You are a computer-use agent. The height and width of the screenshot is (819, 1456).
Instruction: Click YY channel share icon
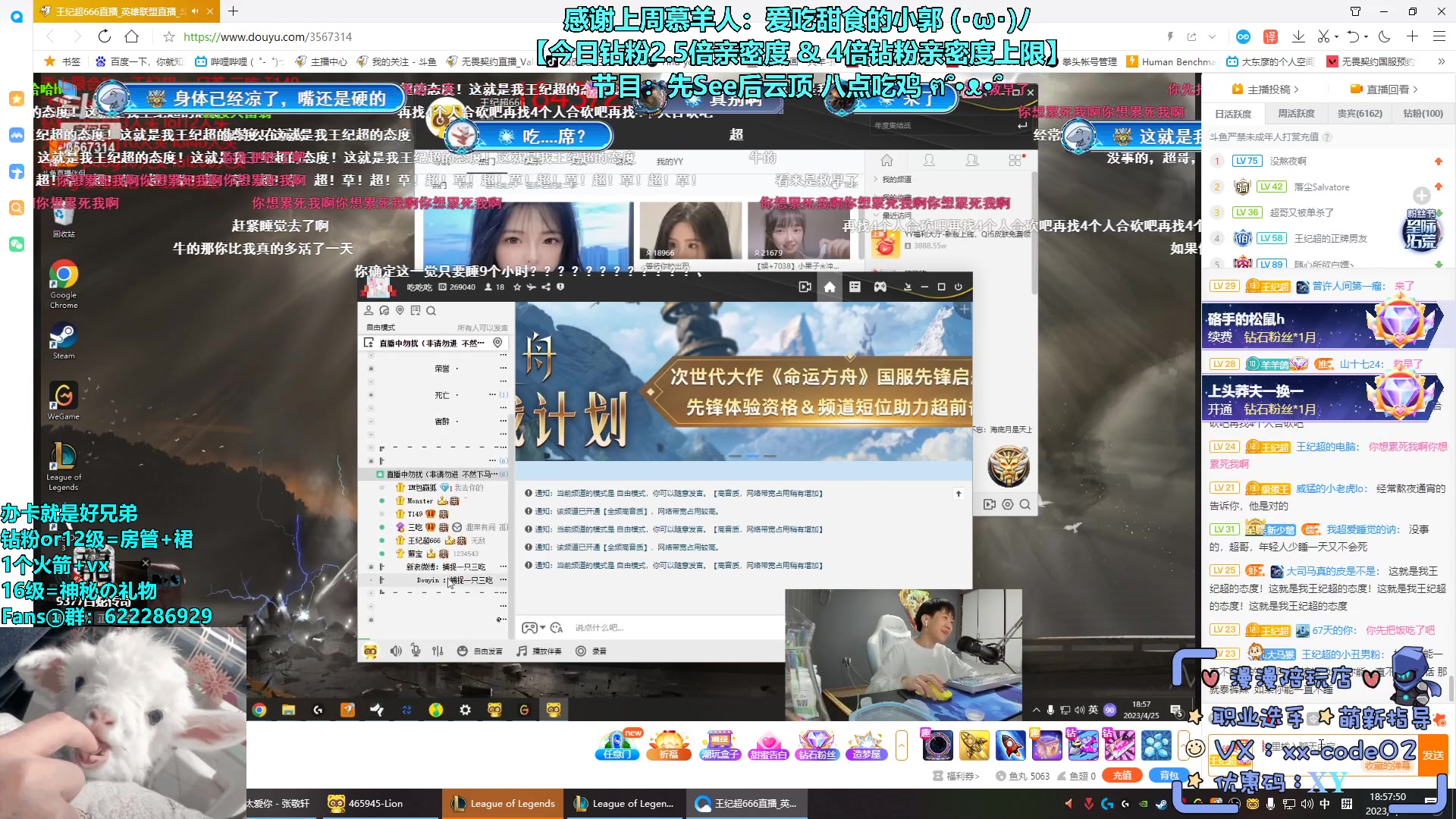coord(546,287)
